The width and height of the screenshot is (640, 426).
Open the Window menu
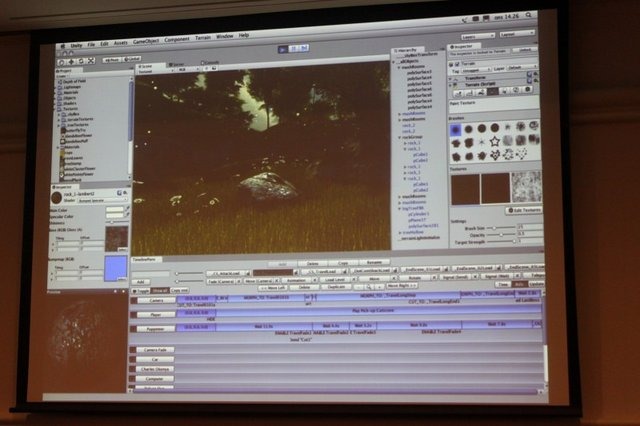coord(224,37)
